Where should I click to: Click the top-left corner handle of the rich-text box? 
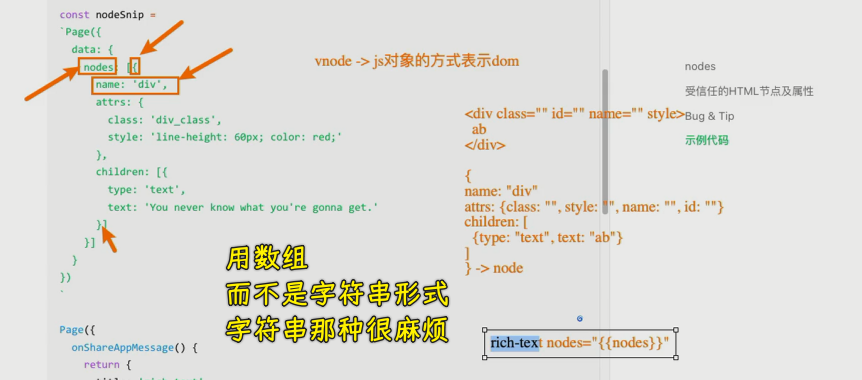pyautogui.click(x=485, y=330)
